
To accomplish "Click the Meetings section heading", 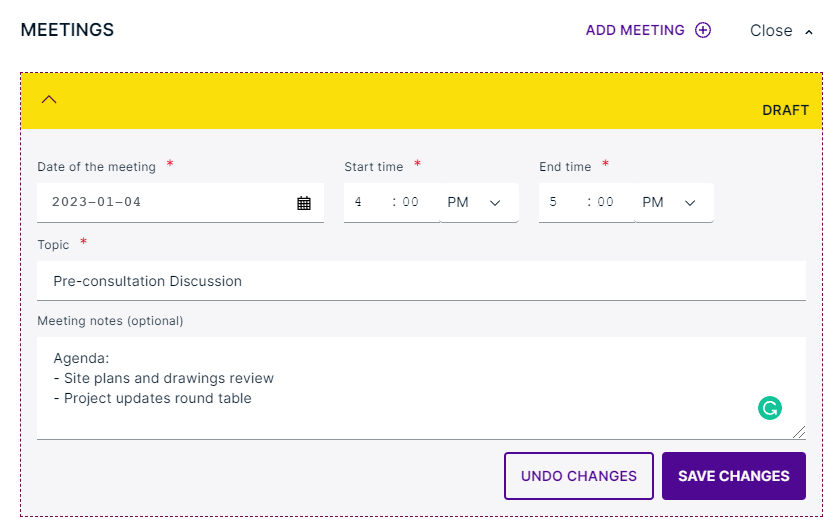I will [67, 30].
